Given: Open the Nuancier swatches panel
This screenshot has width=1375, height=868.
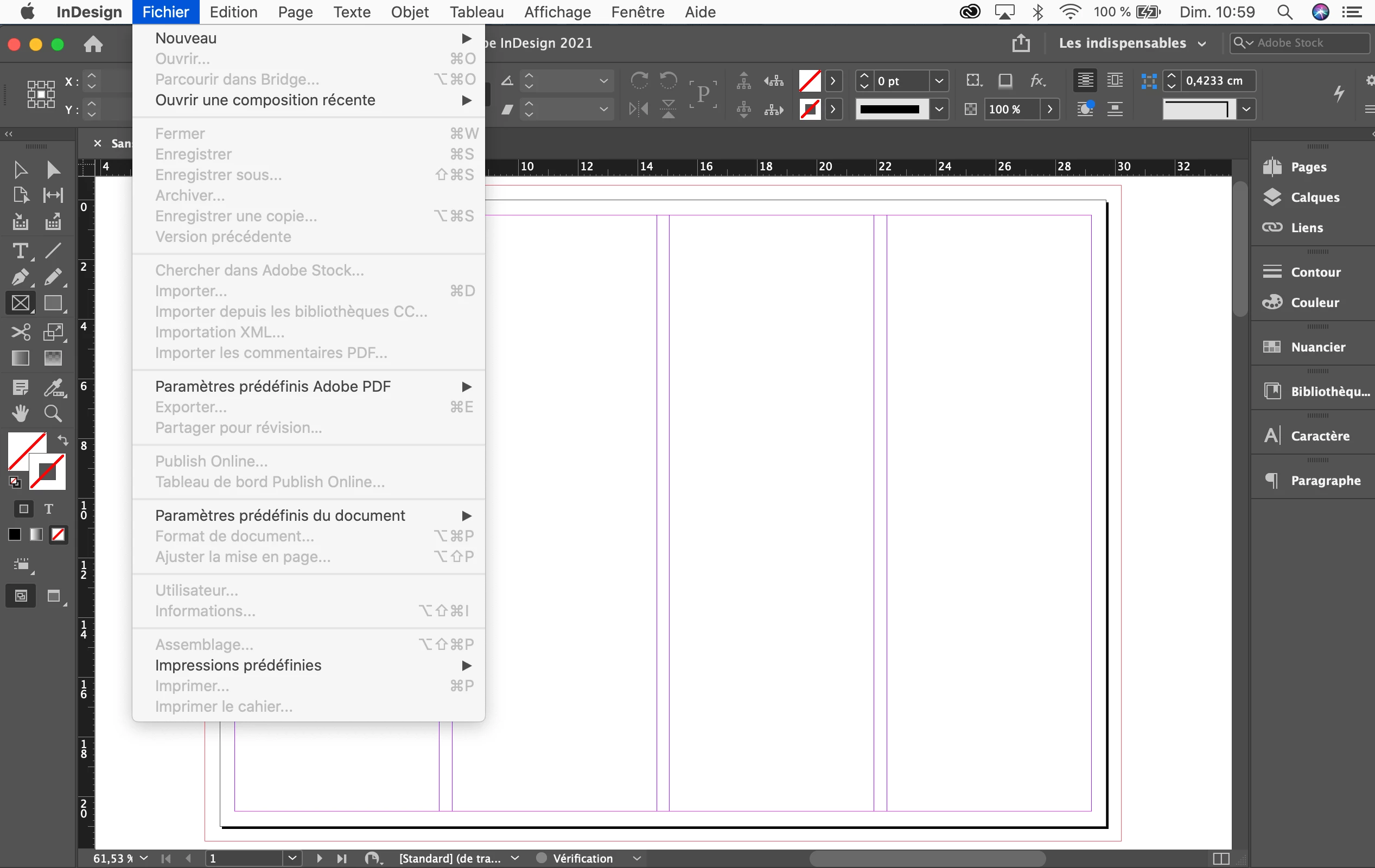Looking at the screenshot, I should [1317, 347].
